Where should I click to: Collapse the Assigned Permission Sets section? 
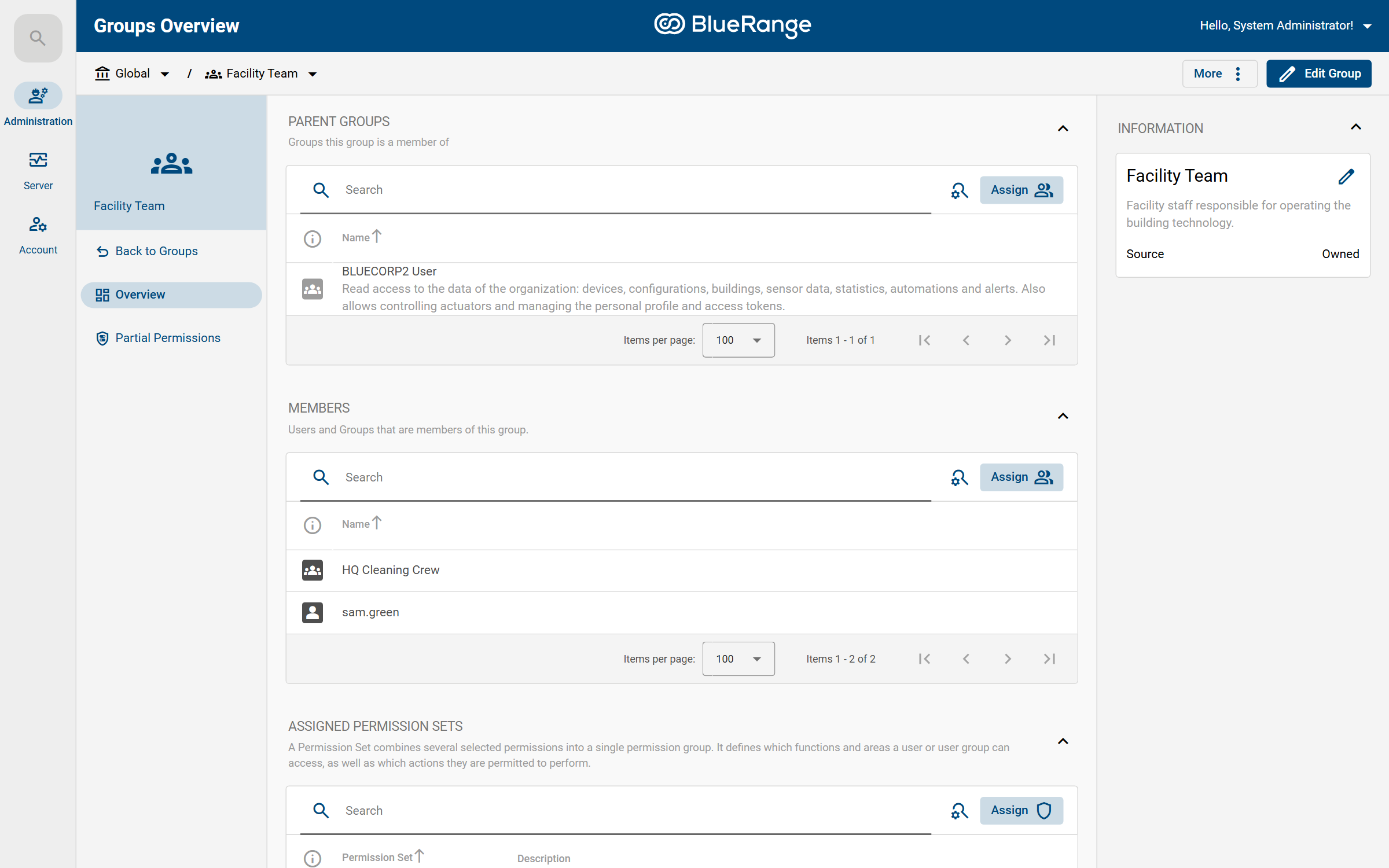1063,741
